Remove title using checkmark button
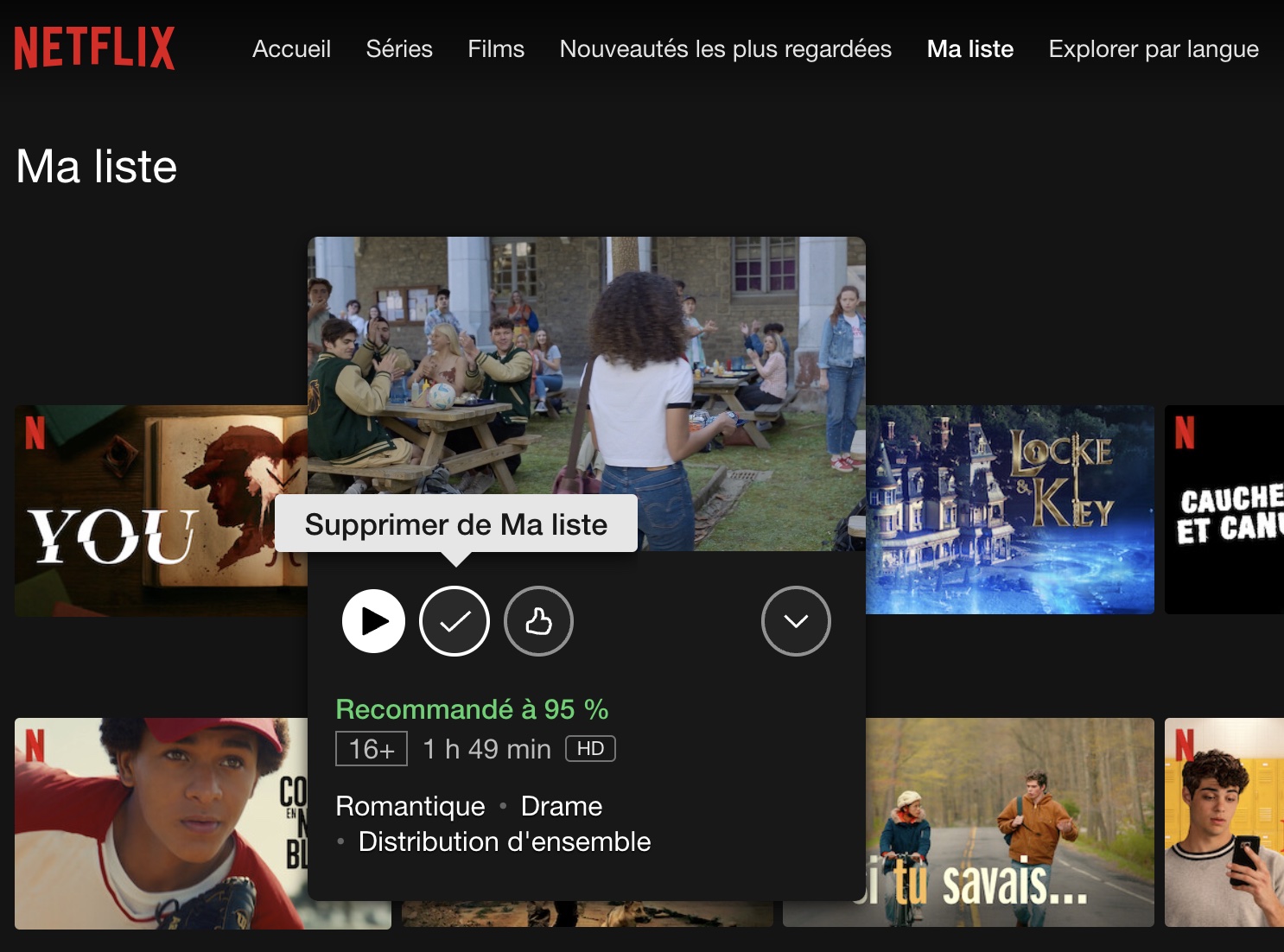This screenshot has width=1284, height=952. click(x=454, y=621)
